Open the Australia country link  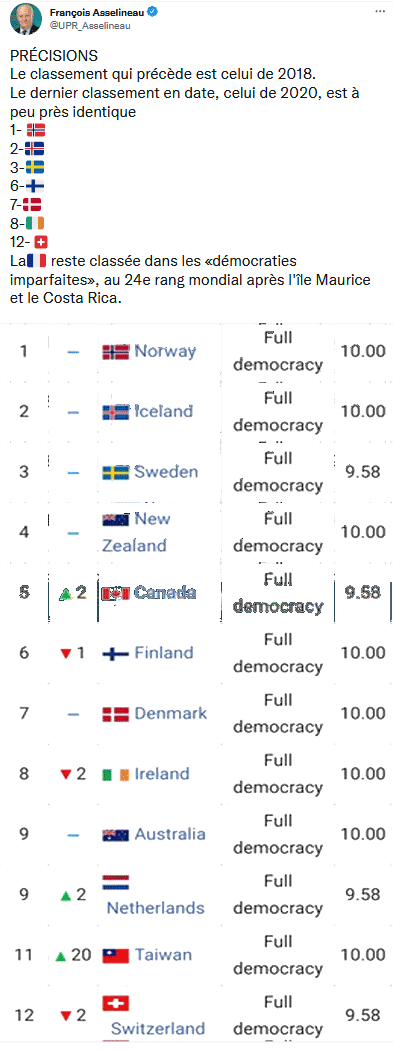(x=170, y=834)
